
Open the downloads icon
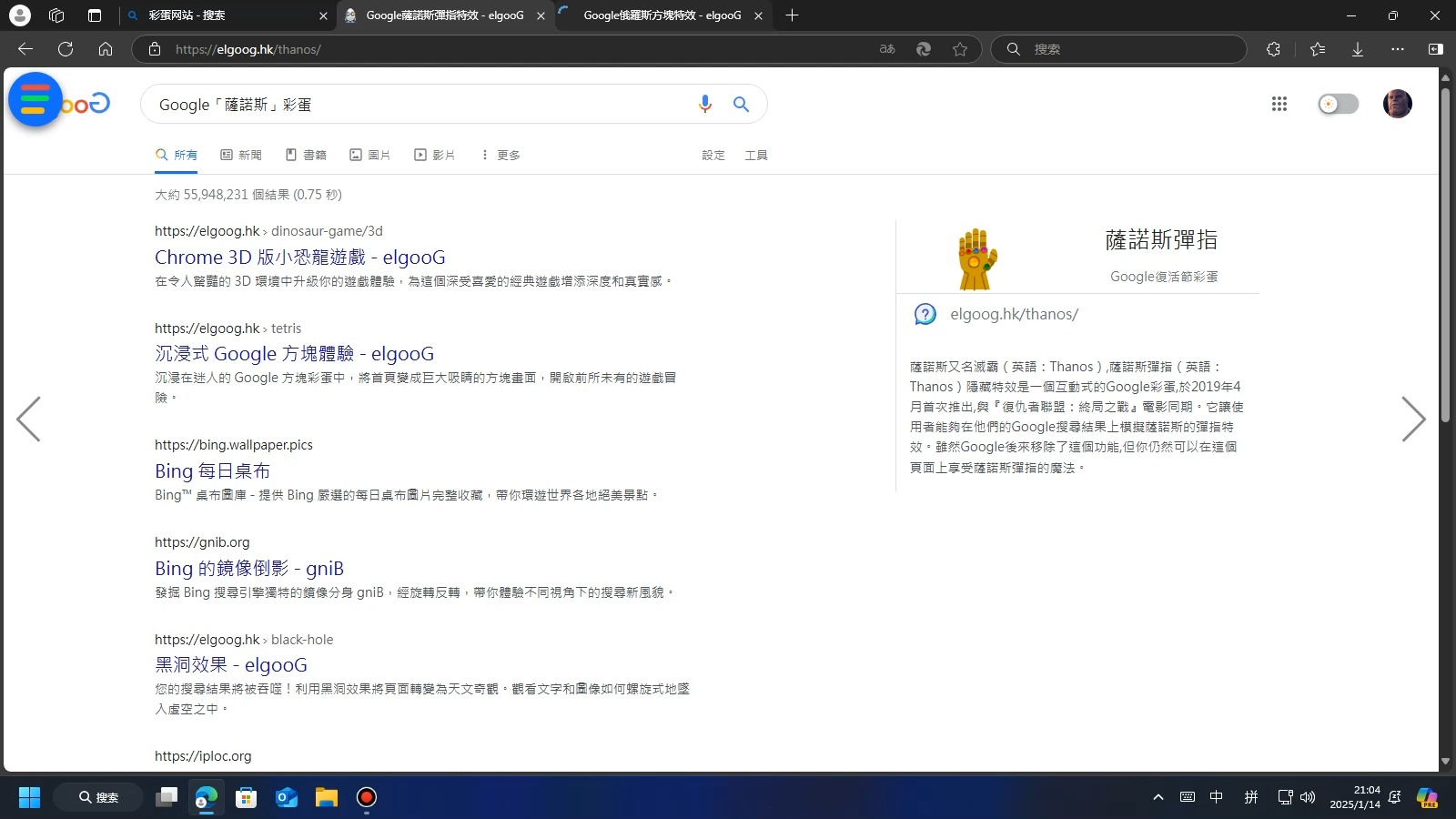point(1358,49)
